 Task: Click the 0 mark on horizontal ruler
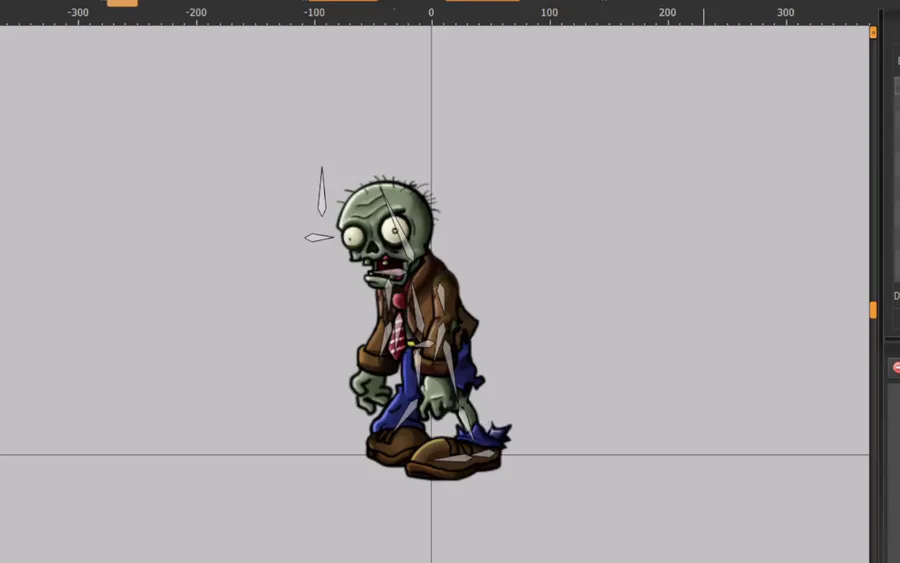[431, 13]
